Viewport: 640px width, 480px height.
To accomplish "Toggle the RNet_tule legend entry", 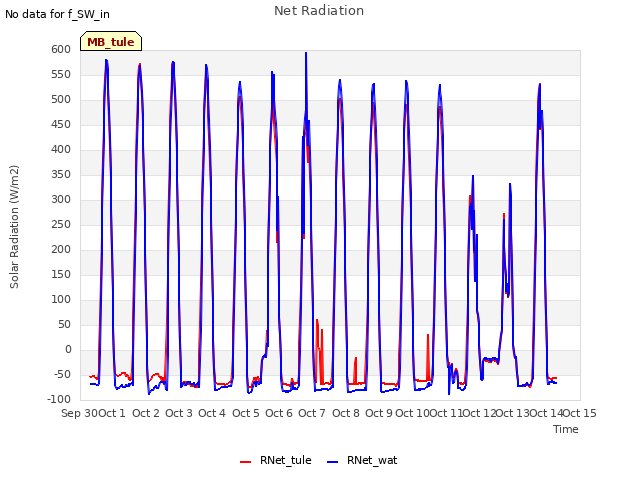I will [x=276, y=460].
